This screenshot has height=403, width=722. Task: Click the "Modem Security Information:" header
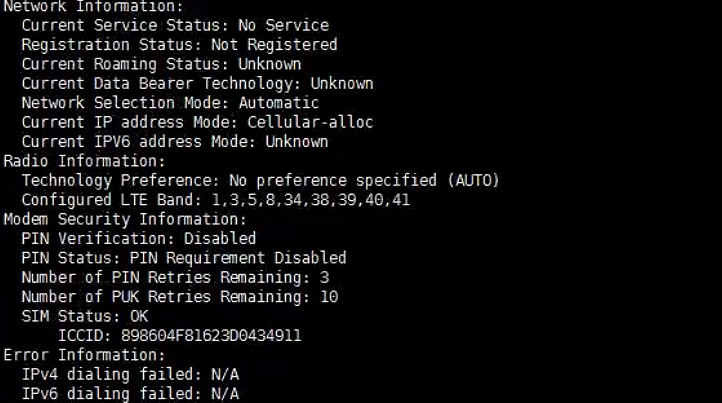[x=125, y=219]
